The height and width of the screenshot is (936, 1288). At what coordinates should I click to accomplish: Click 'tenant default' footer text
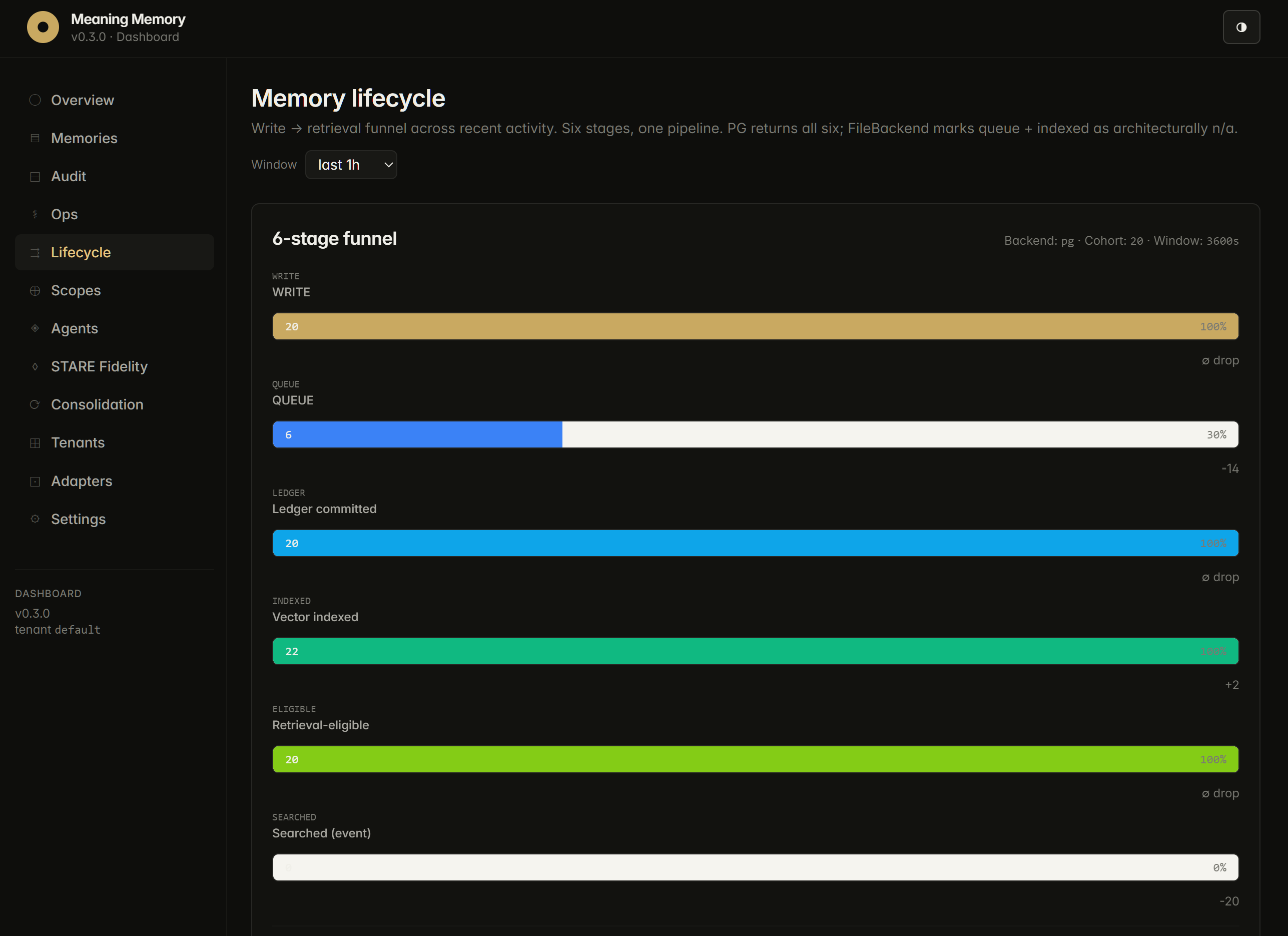[58, 630]
